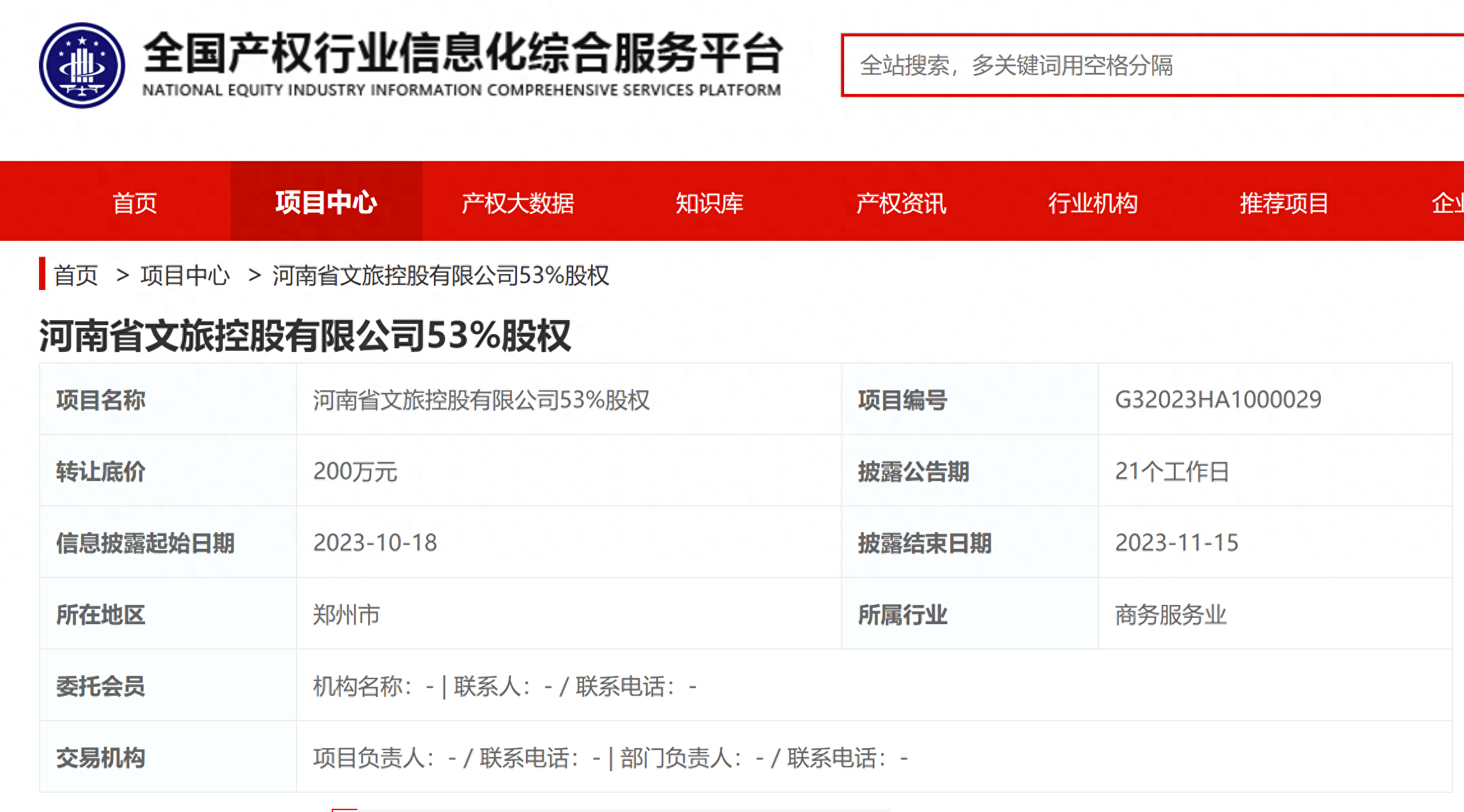Click the site-wide search input field

(x=1153, y=65)
